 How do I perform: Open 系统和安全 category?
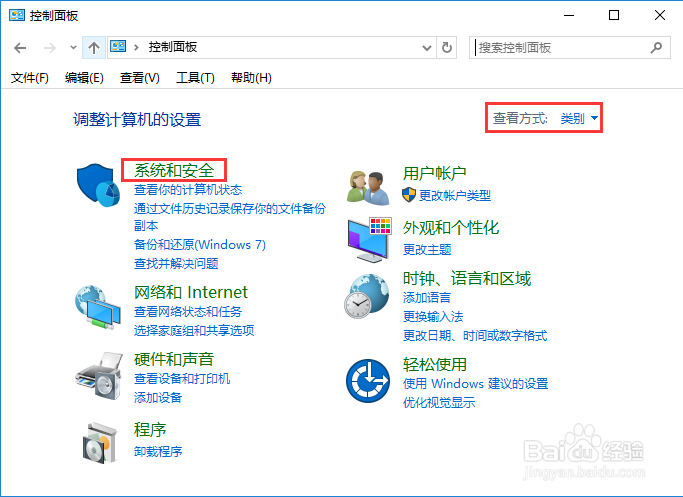[x=174, y=170]
